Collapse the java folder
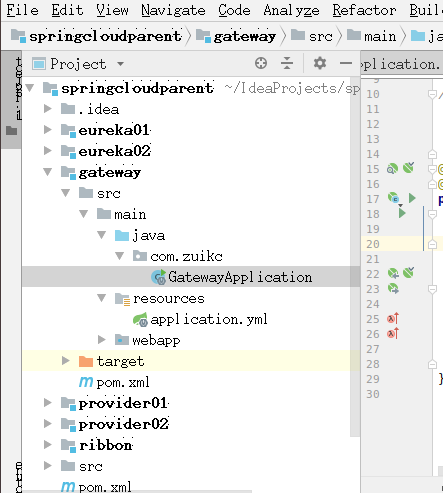The height and width of the screenshot is (493, 443). [x=102, y=235]
